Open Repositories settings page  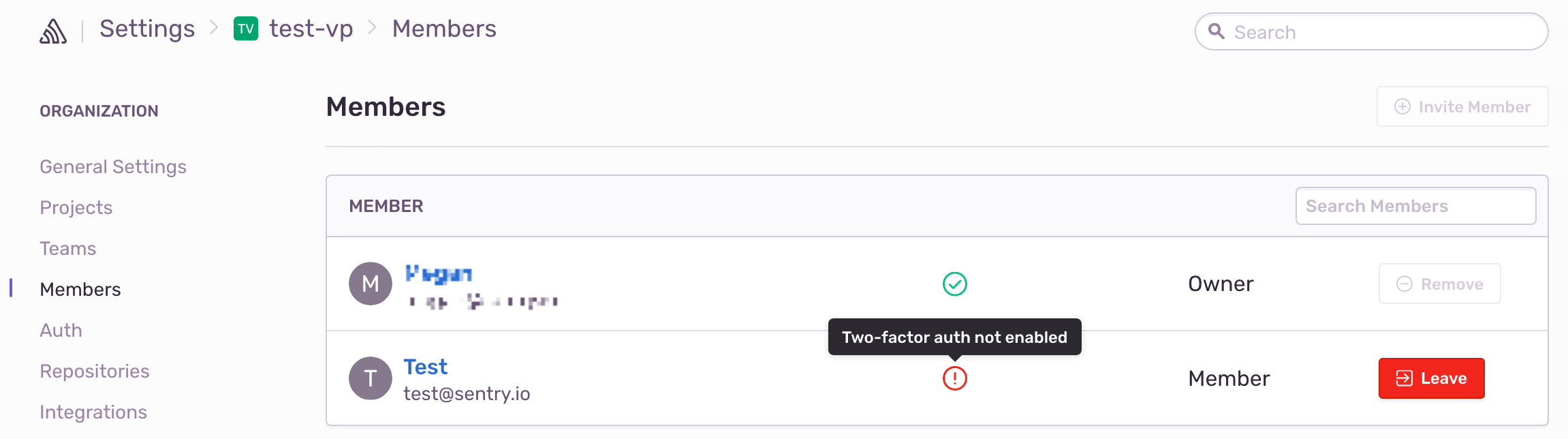click(95, 372)
